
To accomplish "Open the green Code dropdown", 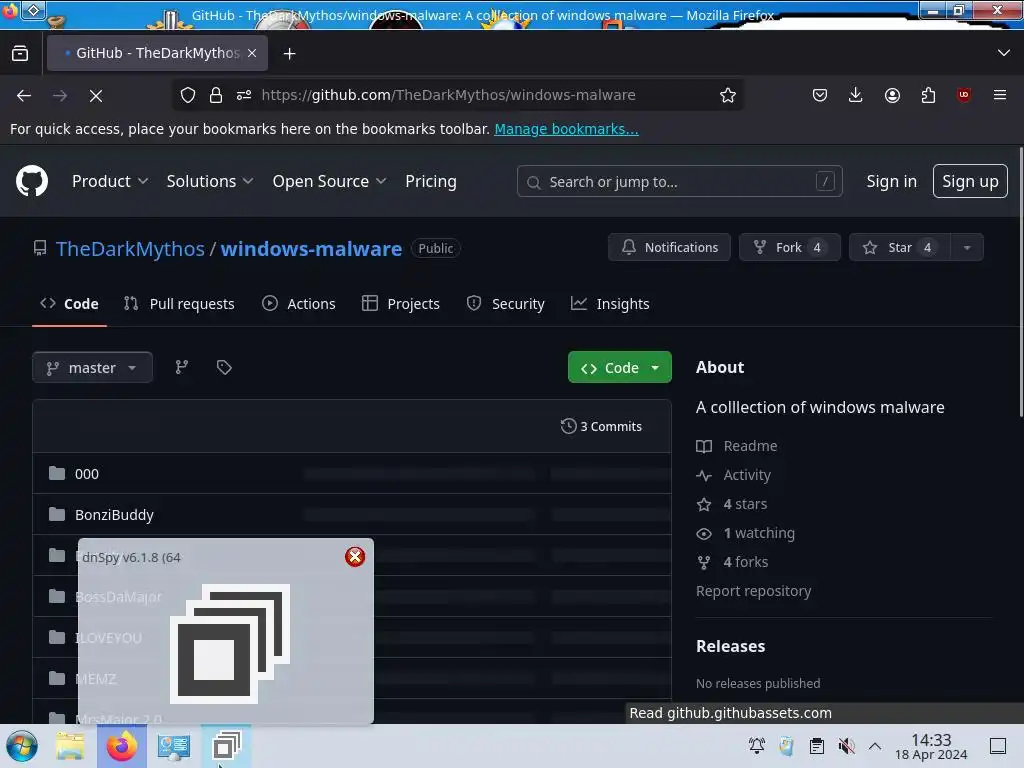I will coord(620,367).
